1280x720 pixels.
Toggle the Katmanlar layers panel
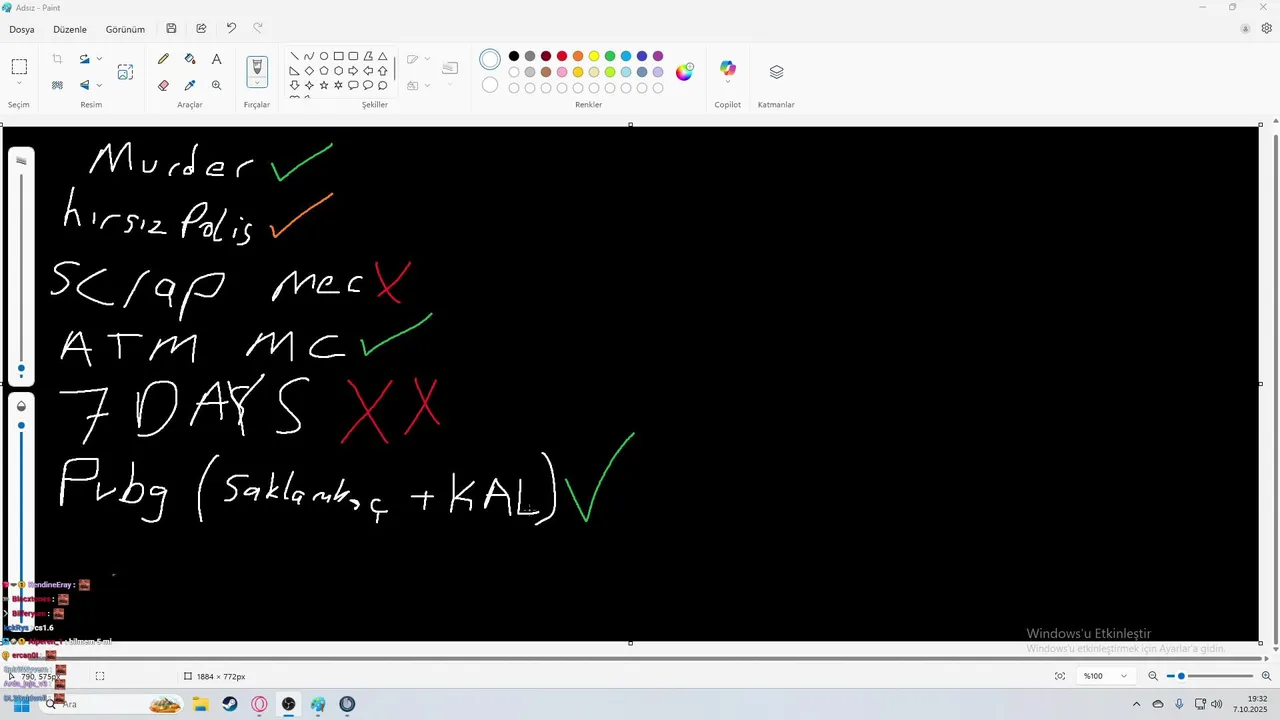click(x=776, y=72)
